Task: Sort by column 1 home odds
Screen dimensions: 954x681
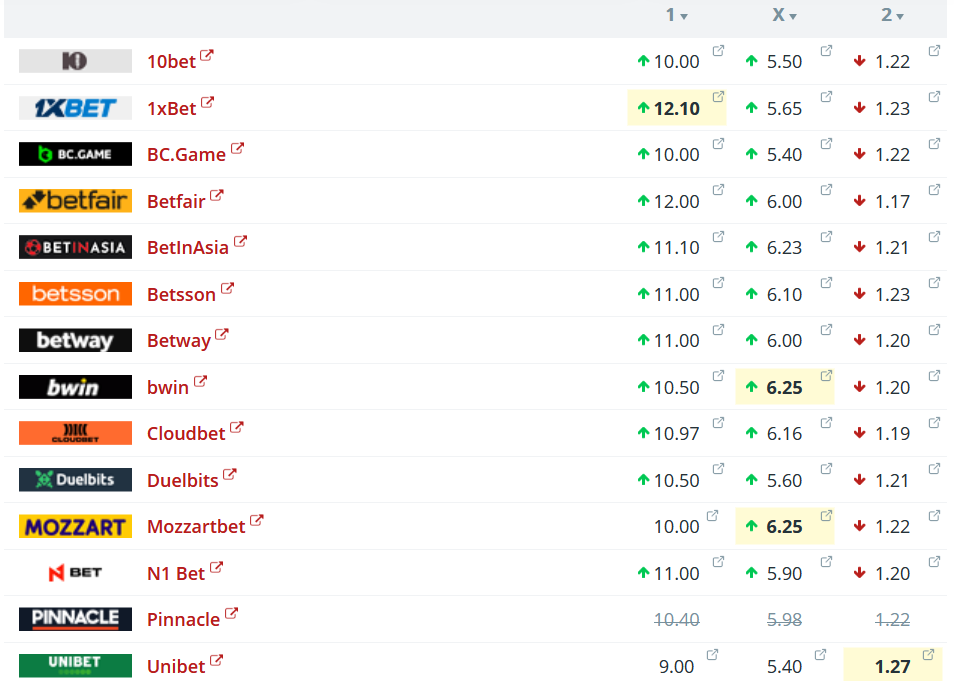Action: coord(676,16)
